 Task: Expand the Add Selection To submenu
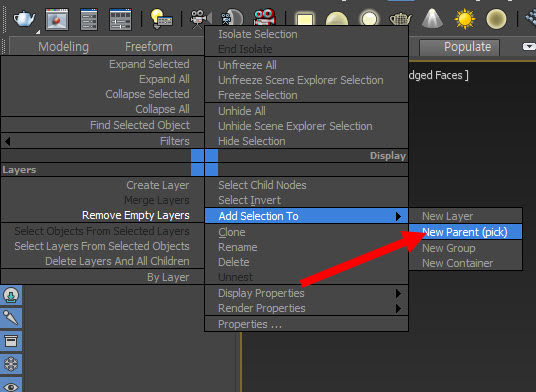tap(306, 216)
